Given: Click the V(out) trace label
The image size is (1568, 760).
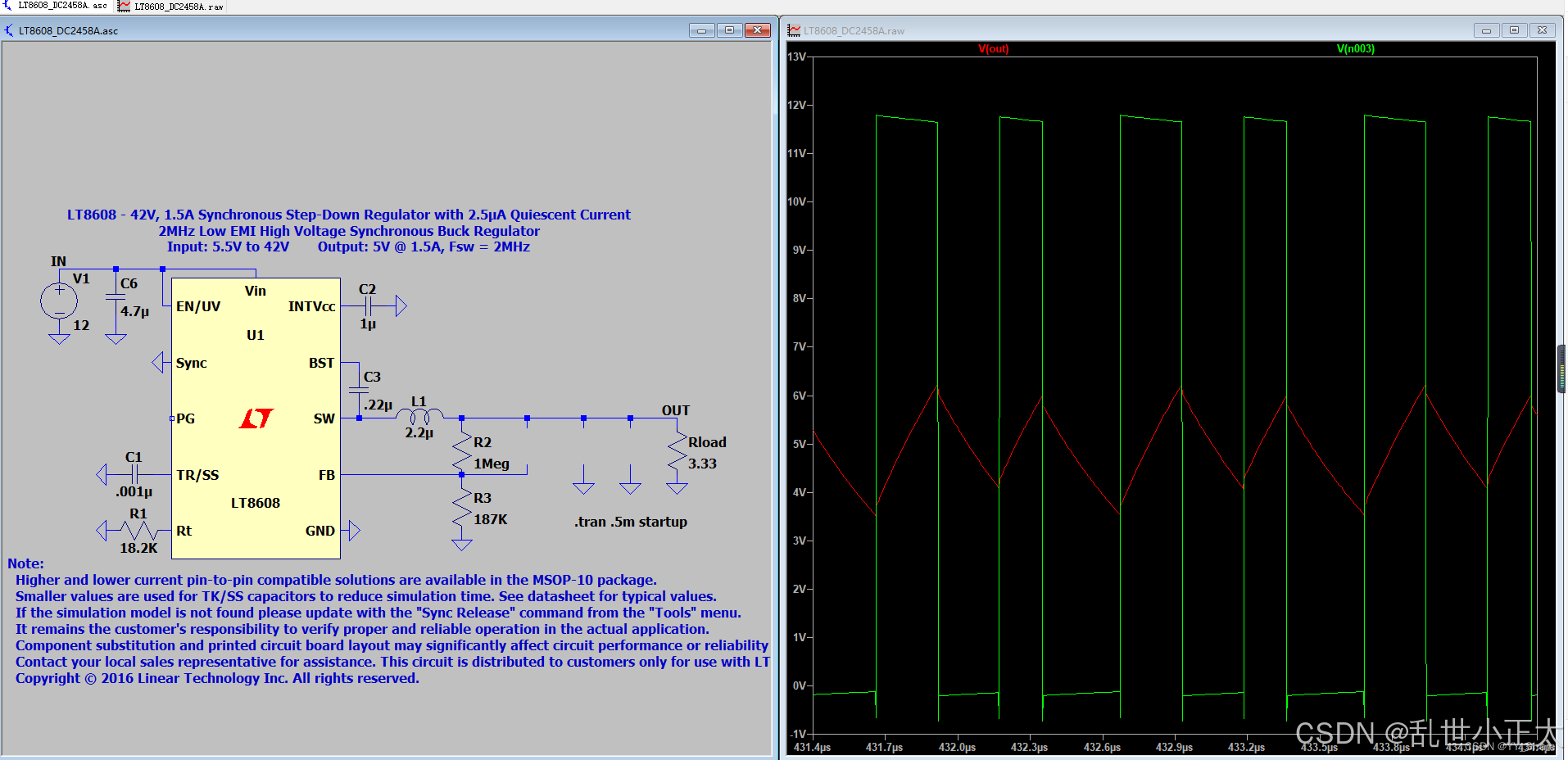Looking at the screenshot, I should [x=993, y=48].
